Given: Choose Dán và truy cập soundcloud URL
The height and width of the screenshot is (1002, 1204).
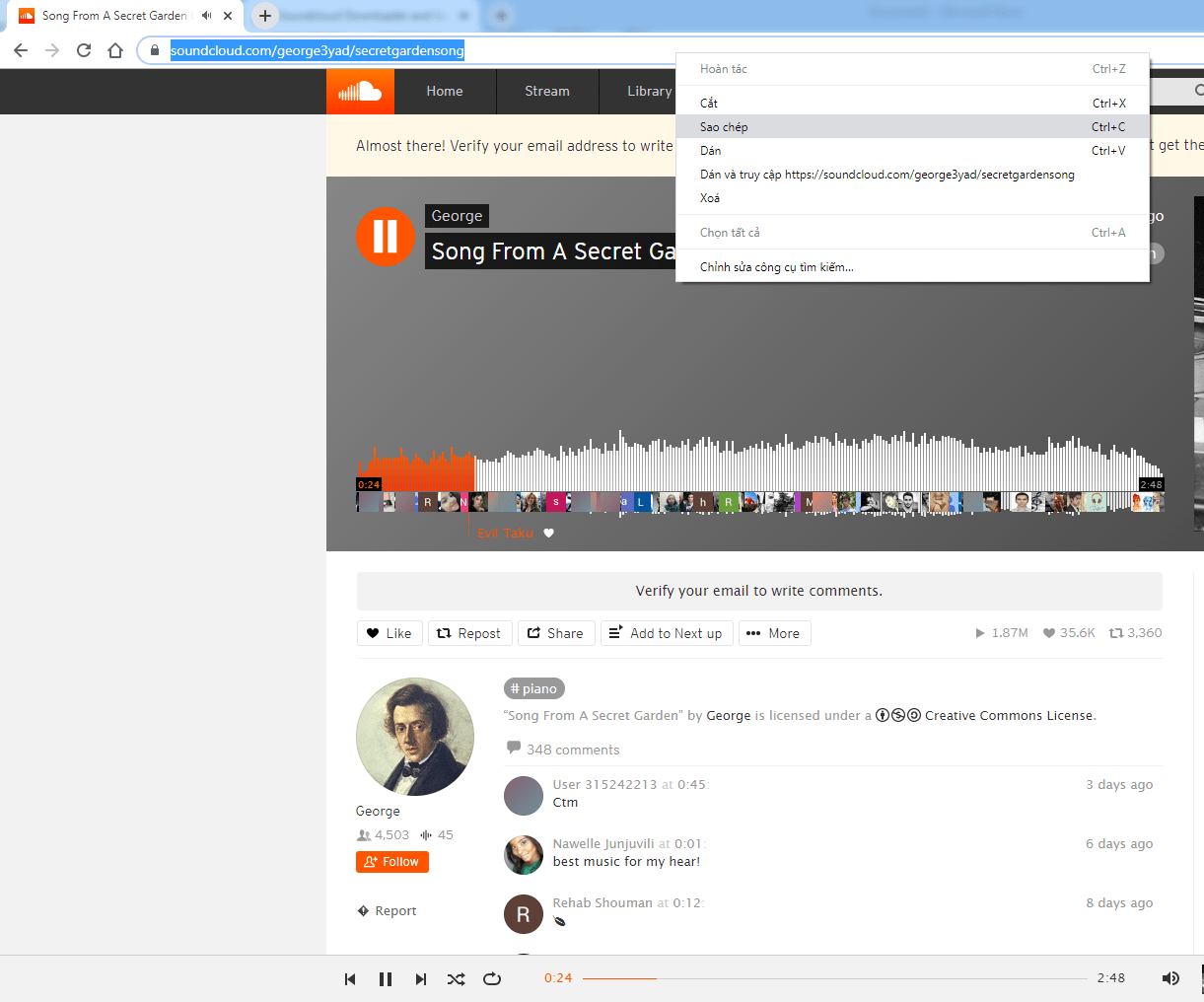Looking at the screenshot, I should tap(913, 175).
